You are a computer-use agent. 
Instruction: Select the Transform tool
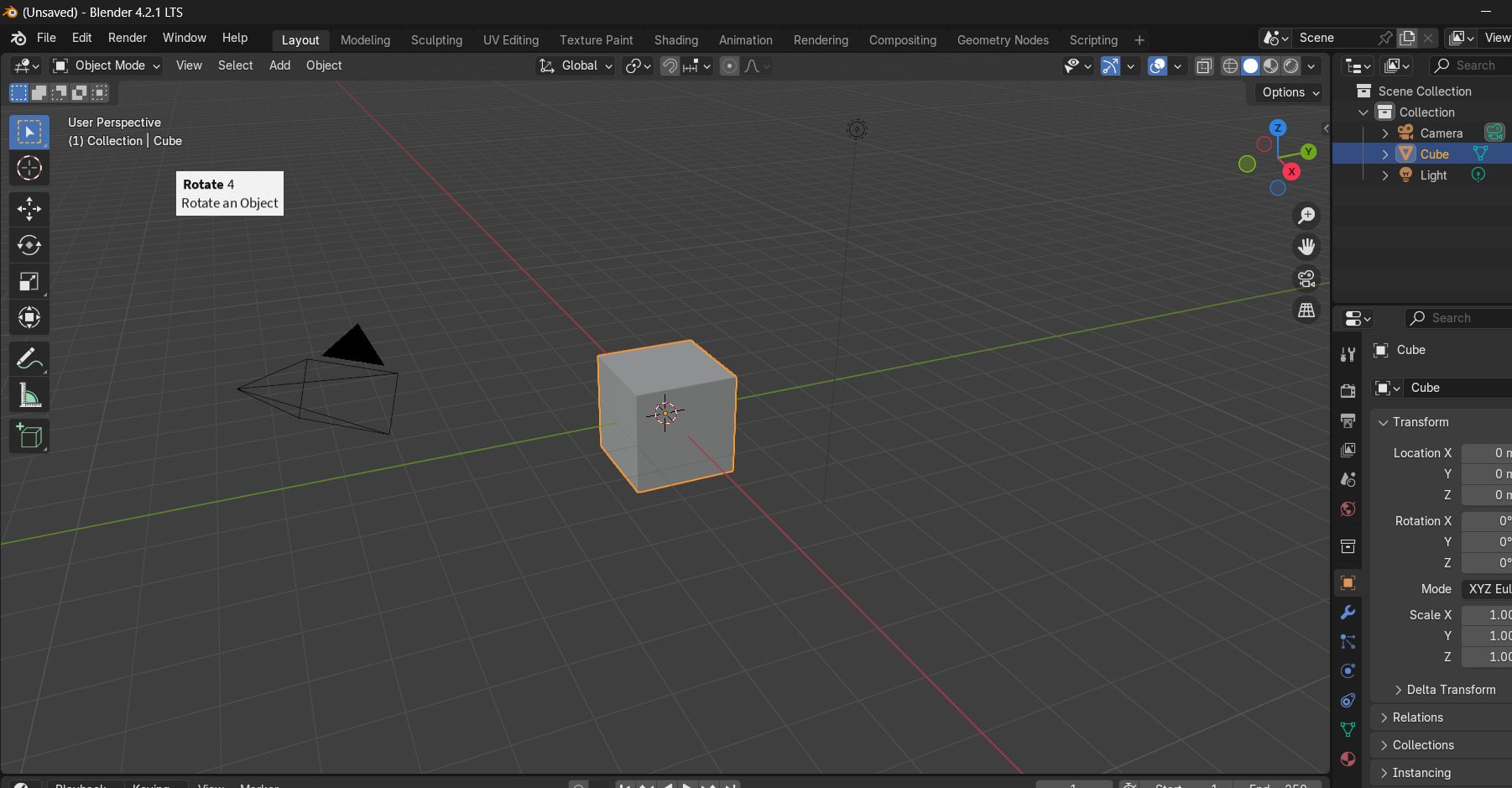(x=29, y=318)
